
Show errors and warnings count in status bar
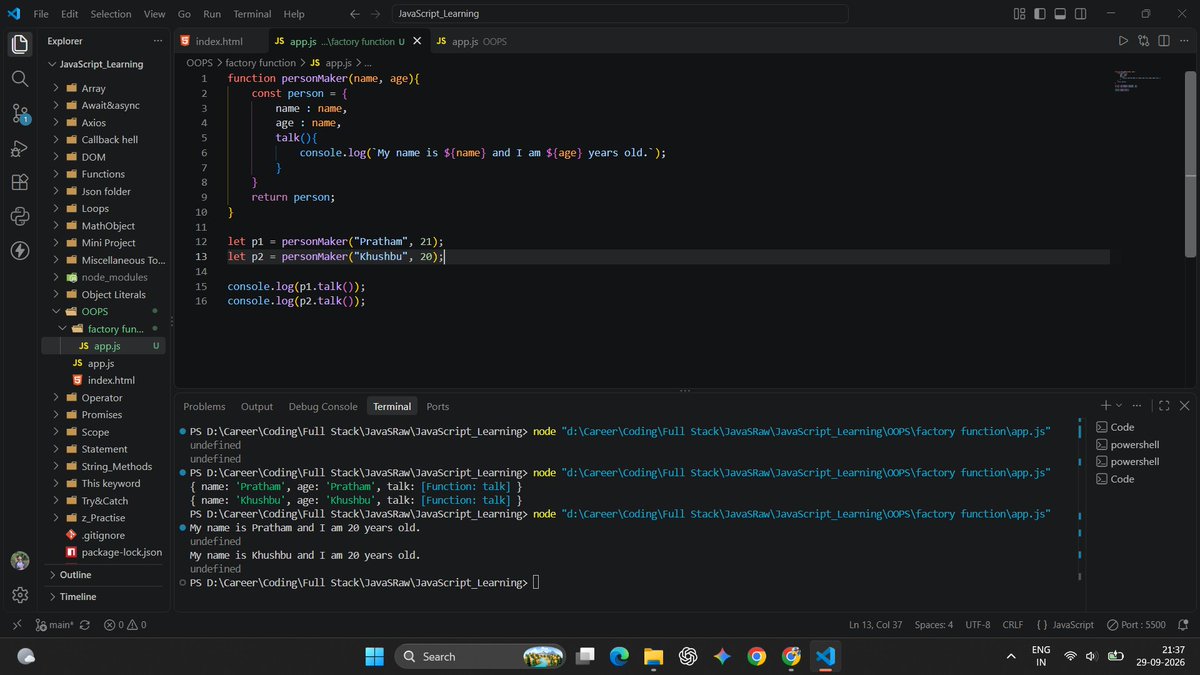(x=125, y=624)
